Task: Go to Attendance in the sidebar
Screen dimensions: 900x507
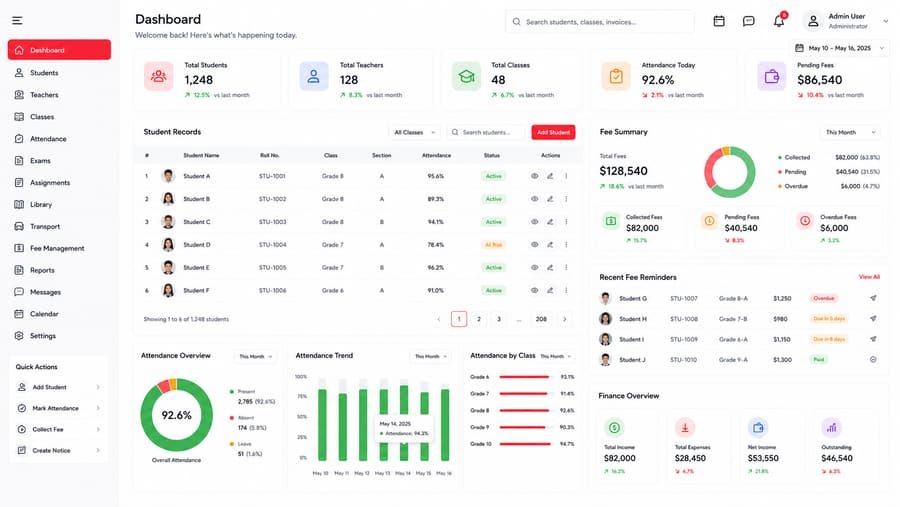Action: [59, 139]
